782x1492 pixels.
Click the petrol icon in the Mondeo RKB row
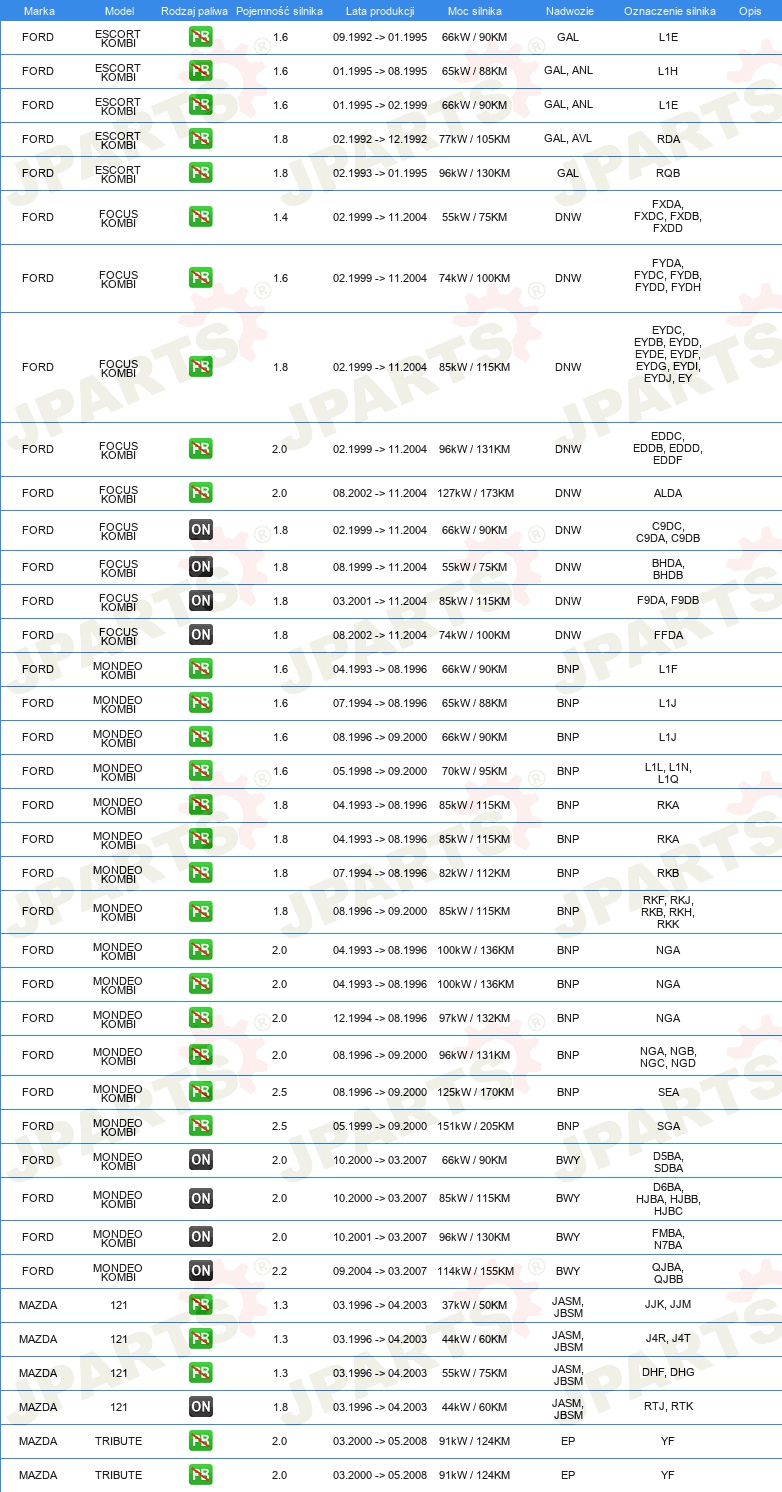tap(201, 873)
